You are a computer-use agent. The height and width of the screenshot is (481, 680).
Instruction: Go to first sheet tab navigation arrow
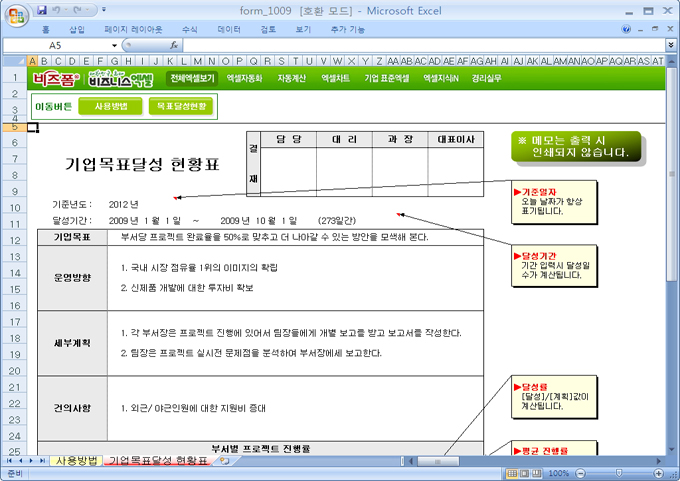tap(9, 461)
